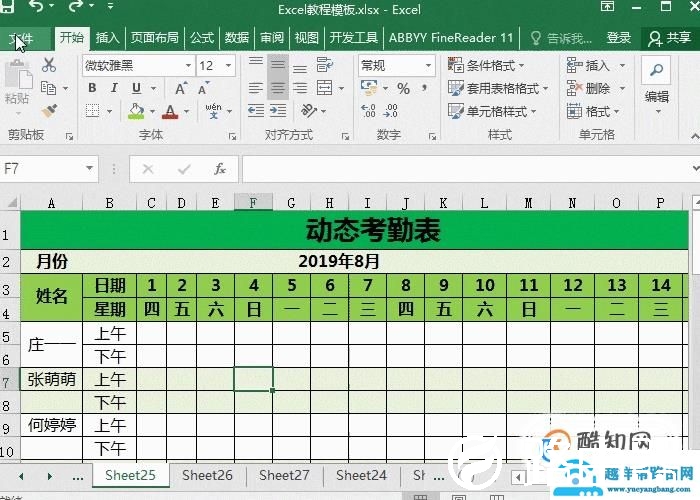Open the number format dropdown 常规
The image size is (700, 500).
click(x=428, y=66)
